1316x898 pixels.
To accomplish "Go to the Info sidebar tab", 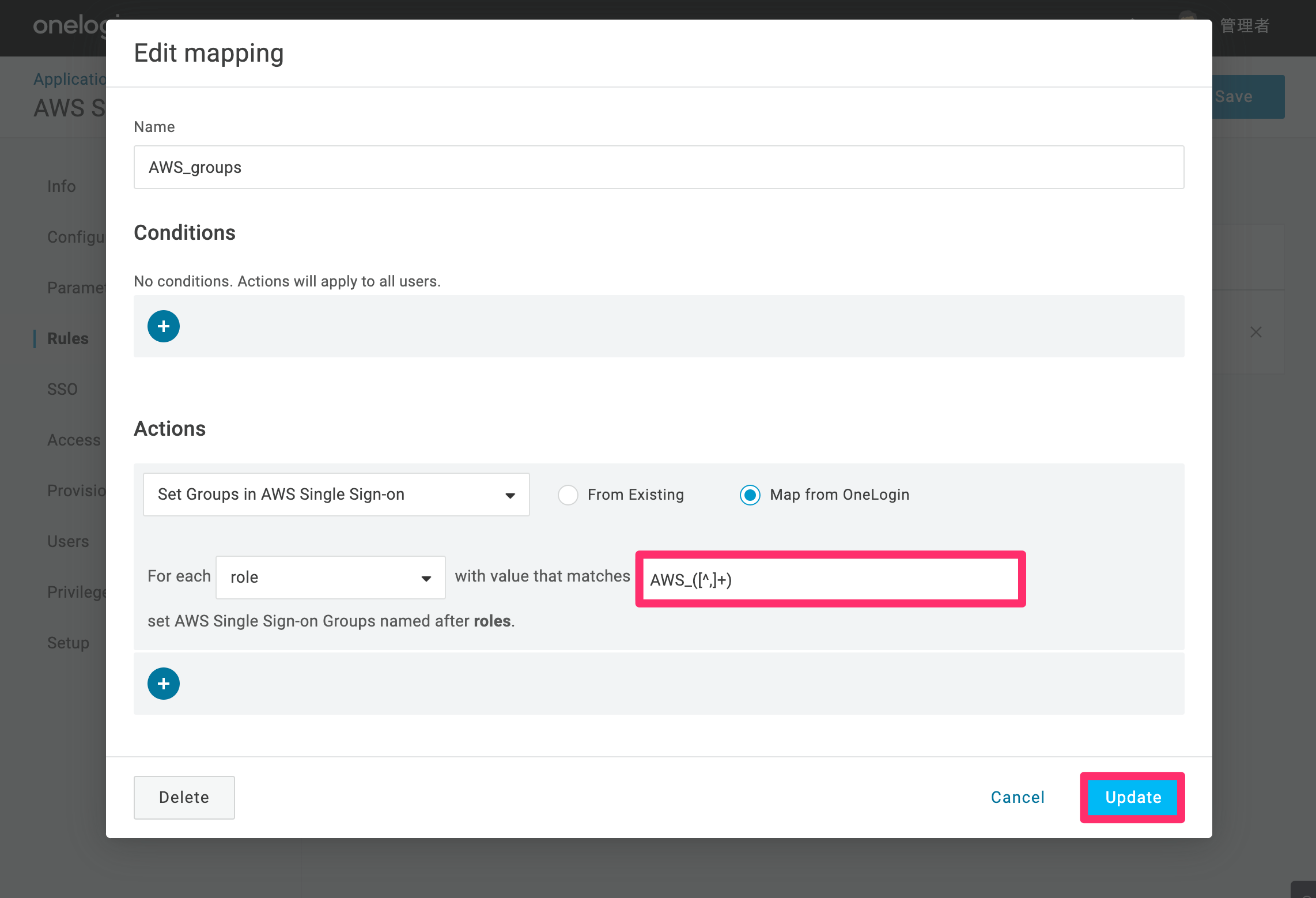I will (62, 186).
